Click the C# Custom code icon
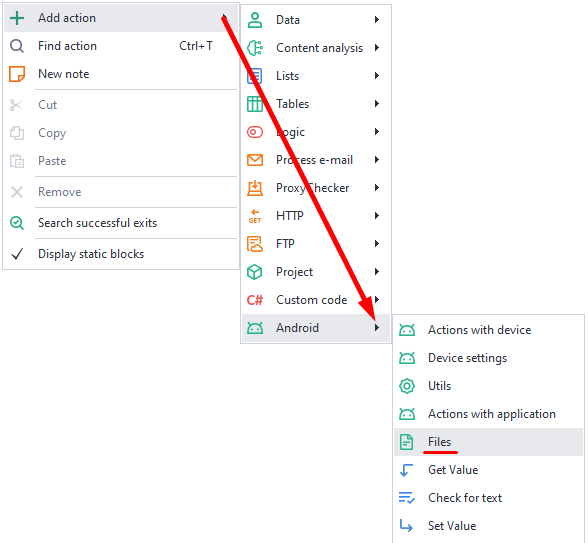The image size is (588, 543). 255,300
